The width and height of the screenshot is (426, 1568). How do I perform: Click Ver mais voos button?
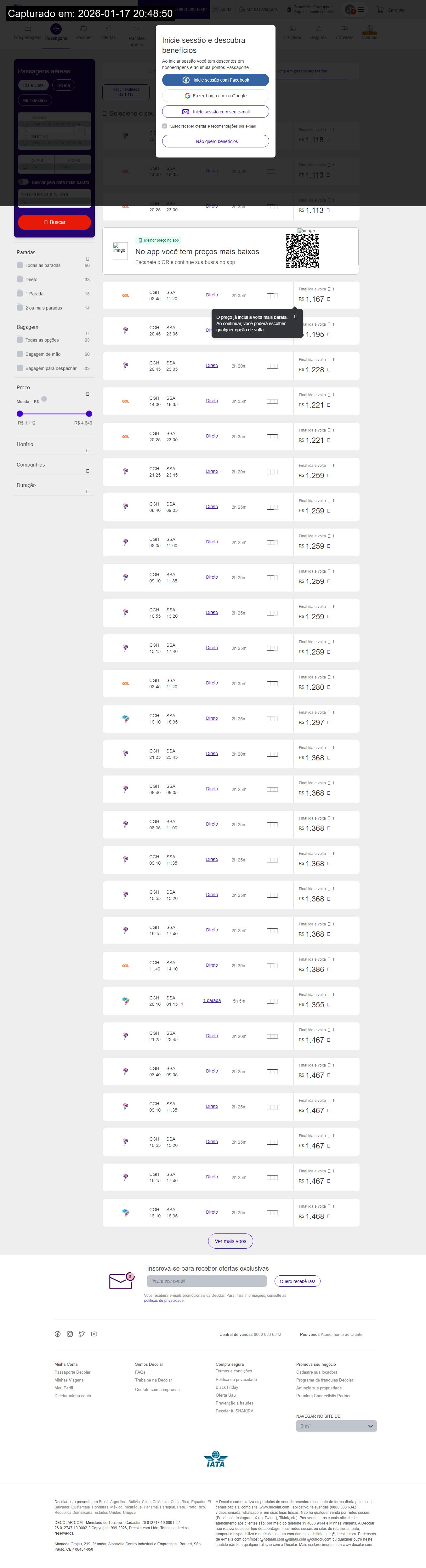point(231,1240)
